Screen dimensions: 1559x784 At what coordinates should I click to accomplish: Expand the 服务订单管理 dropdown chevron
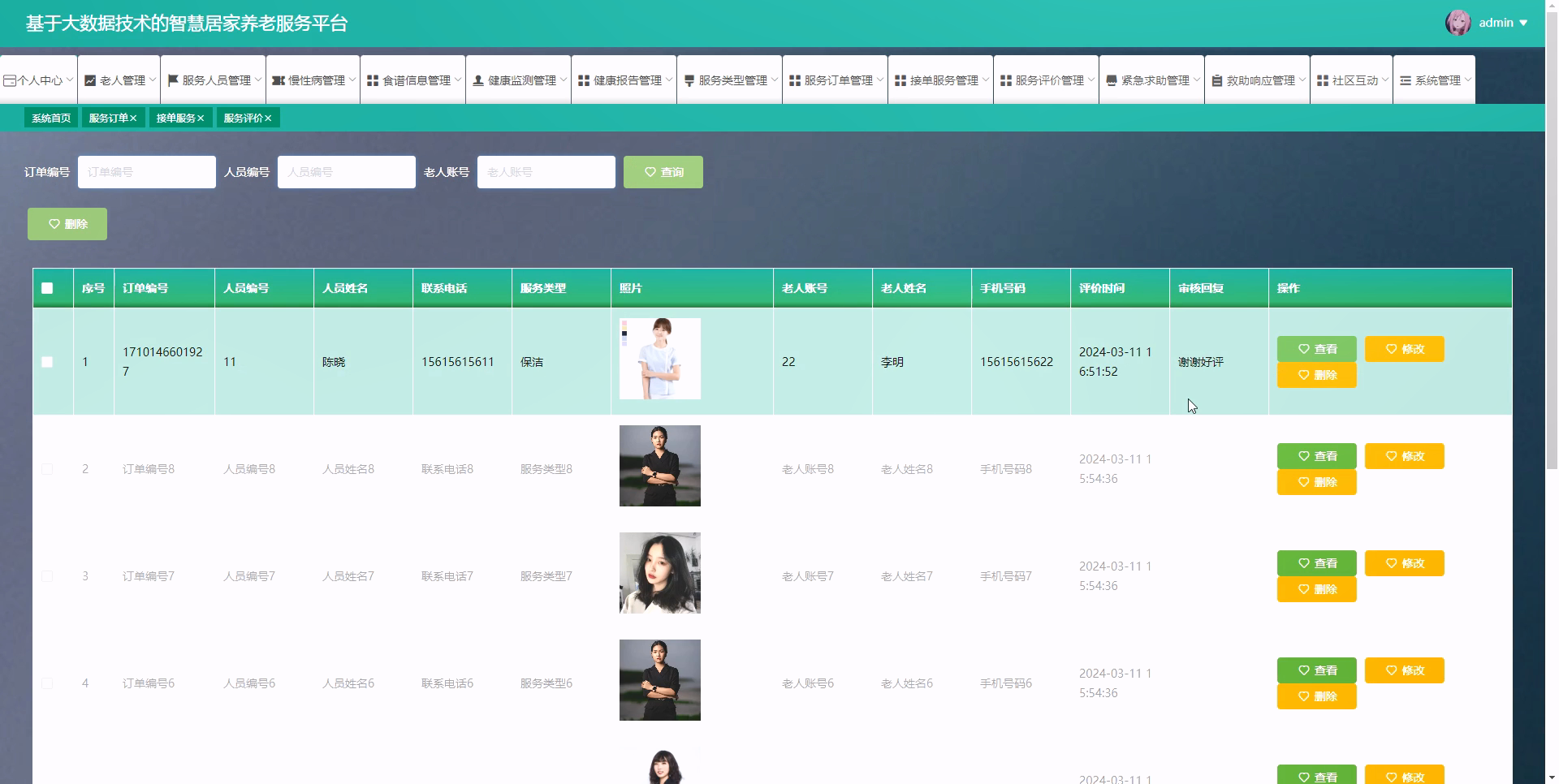click(880, 80)
